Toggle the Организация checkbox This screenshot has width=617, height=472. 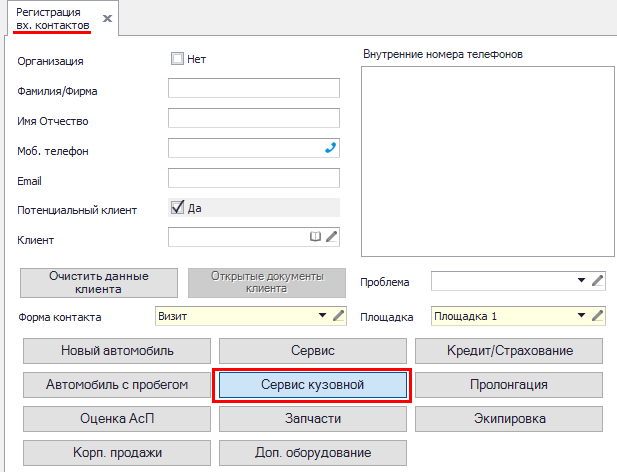coord(178,59)
